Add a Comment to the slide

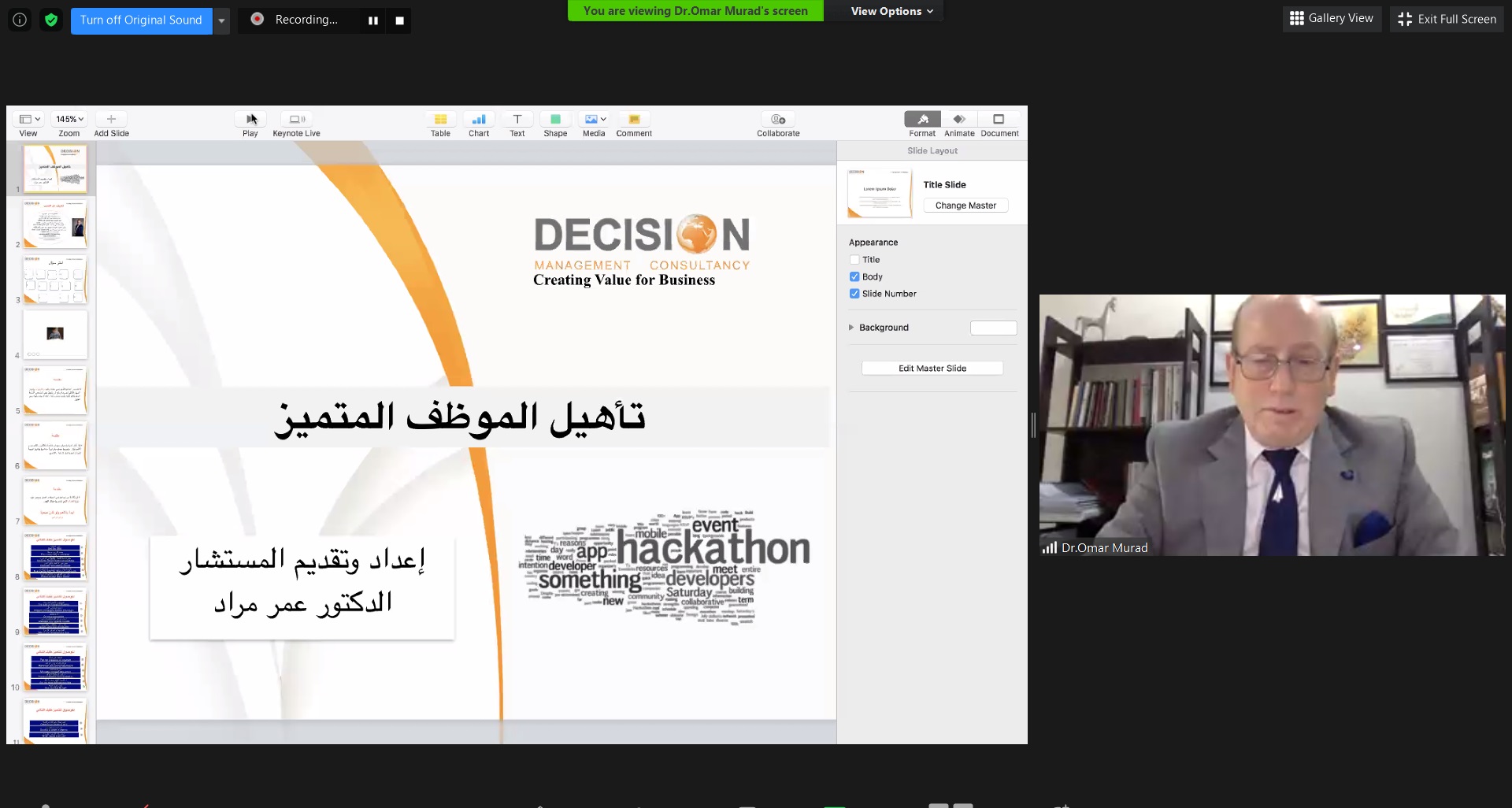coord(634,120)
